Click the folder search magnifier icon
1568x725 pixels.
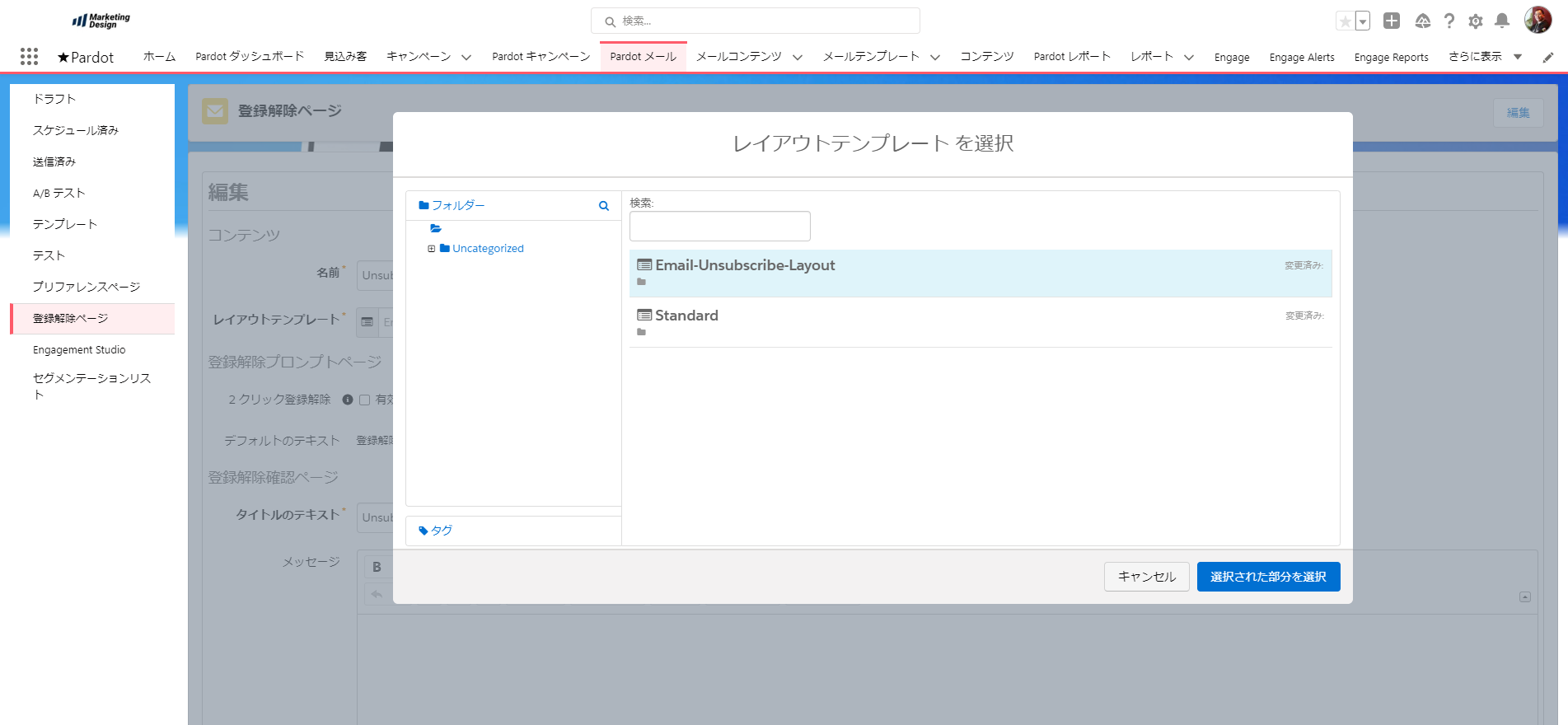point(604,206)
